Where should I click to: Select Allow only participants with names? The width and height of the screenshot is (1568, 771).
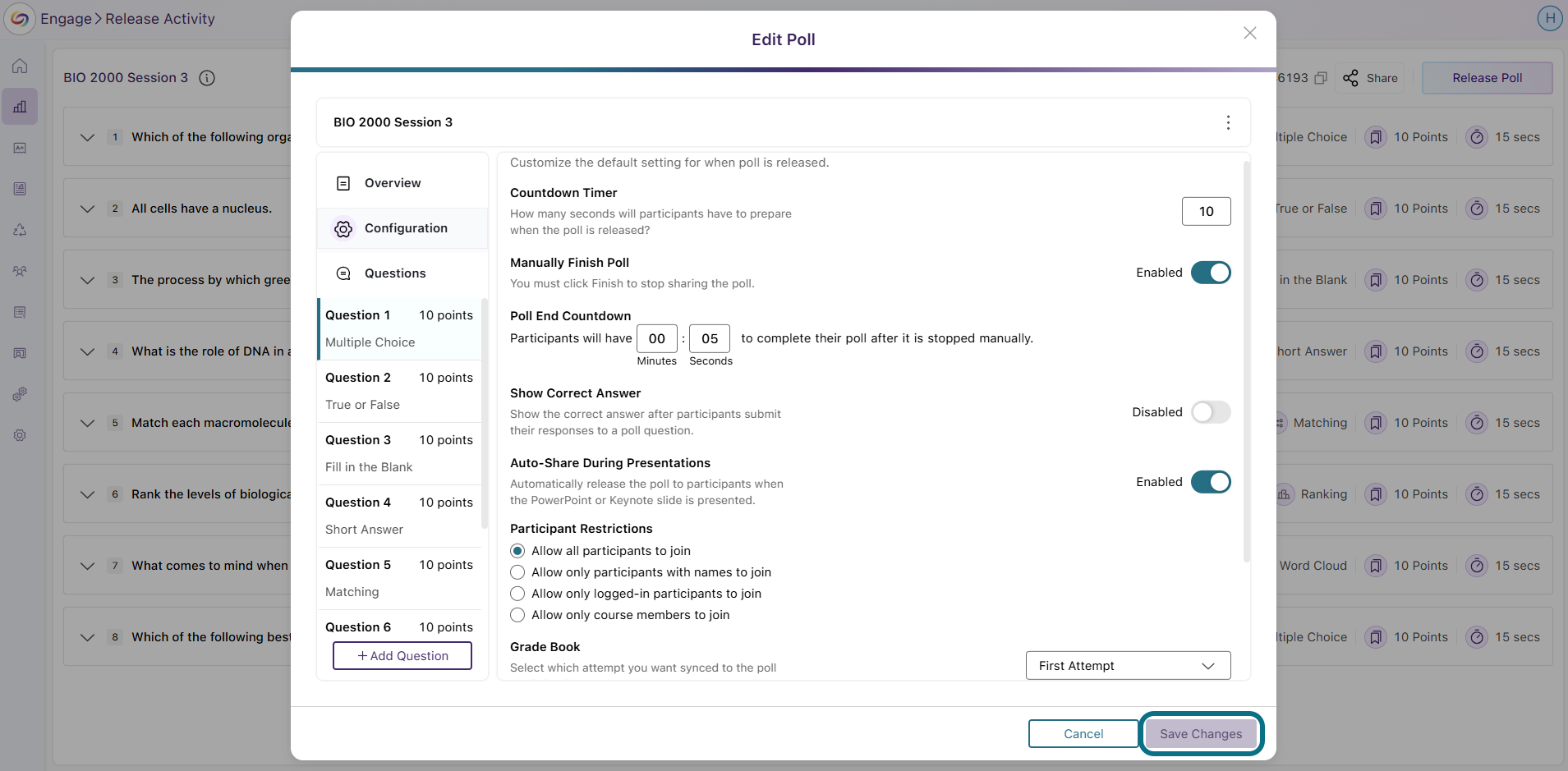pos(517,572)
